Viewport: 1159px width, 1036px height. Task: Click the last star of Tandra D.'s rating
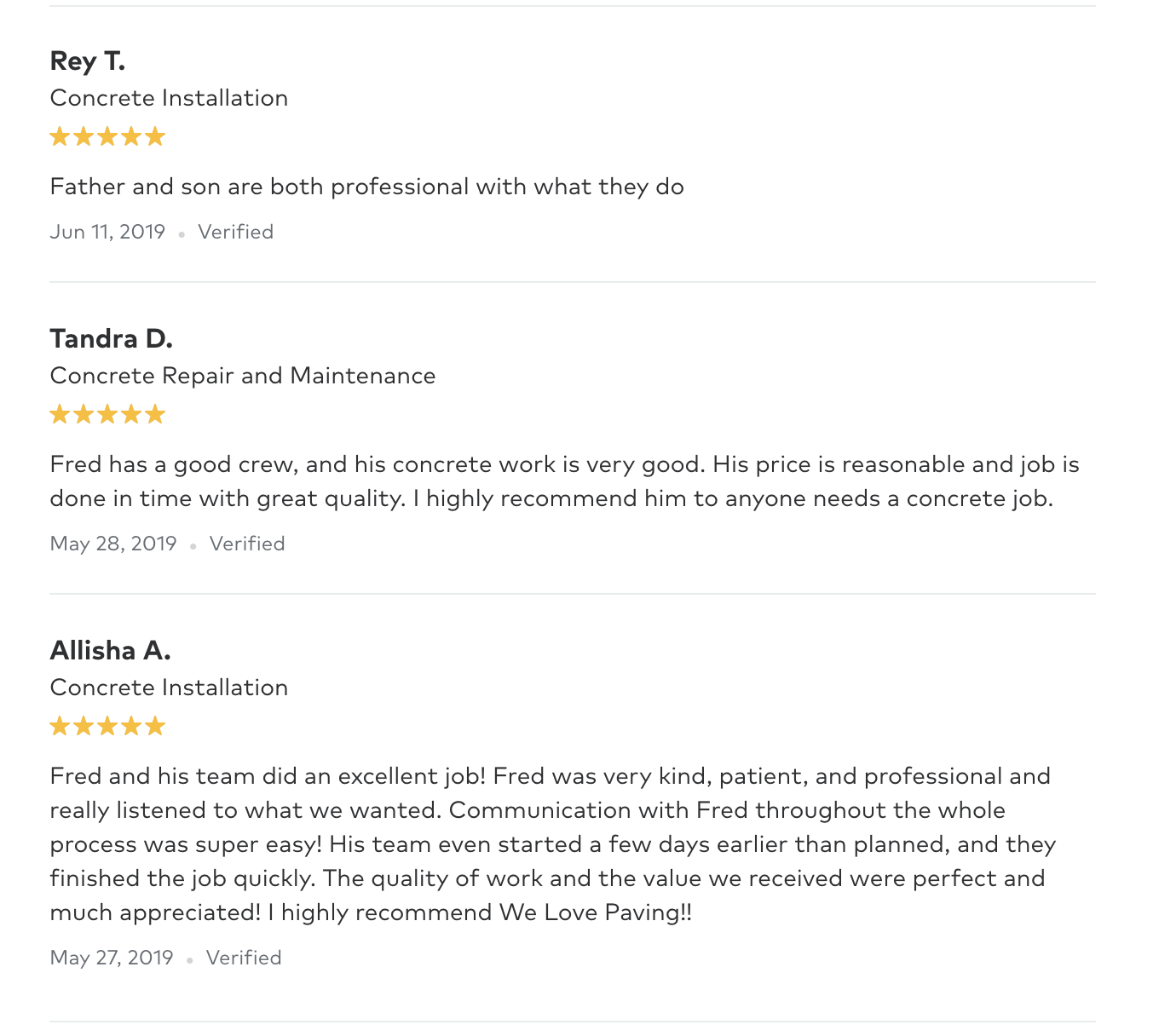pos(155,414)
